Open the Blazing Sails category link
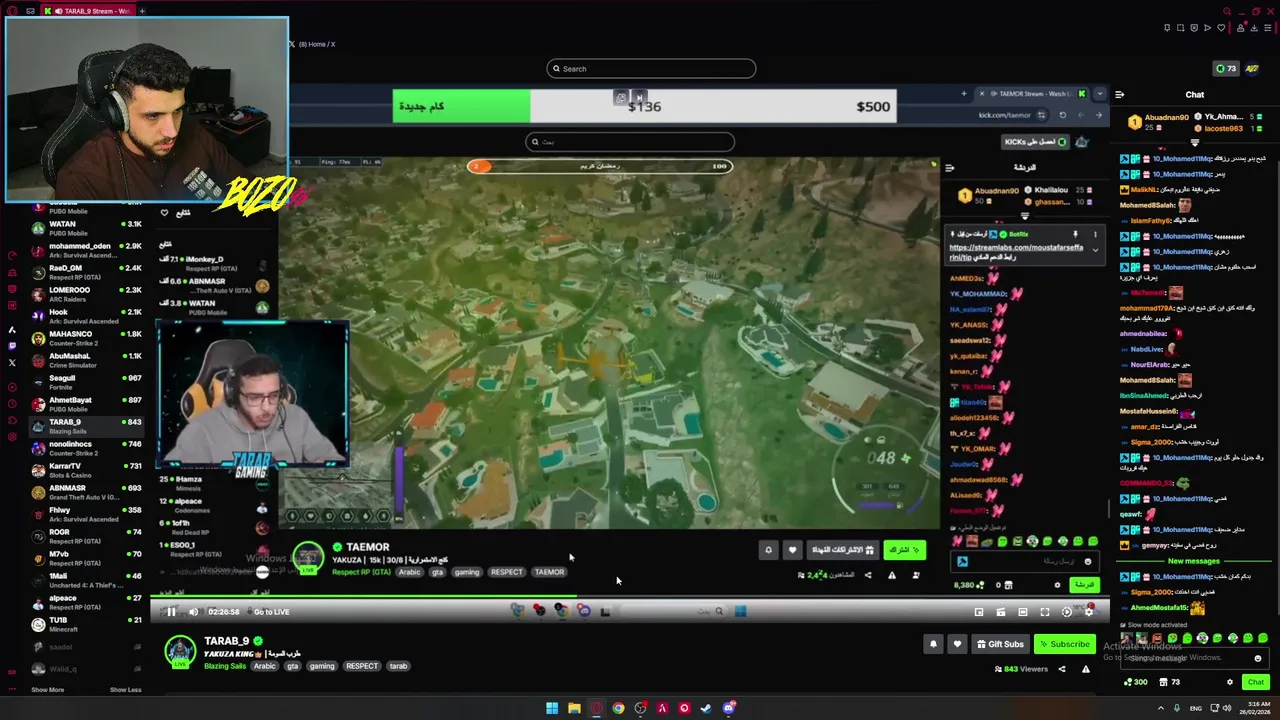The height and width of the screenshot is (720, 1280). click(x=225, y=666)
